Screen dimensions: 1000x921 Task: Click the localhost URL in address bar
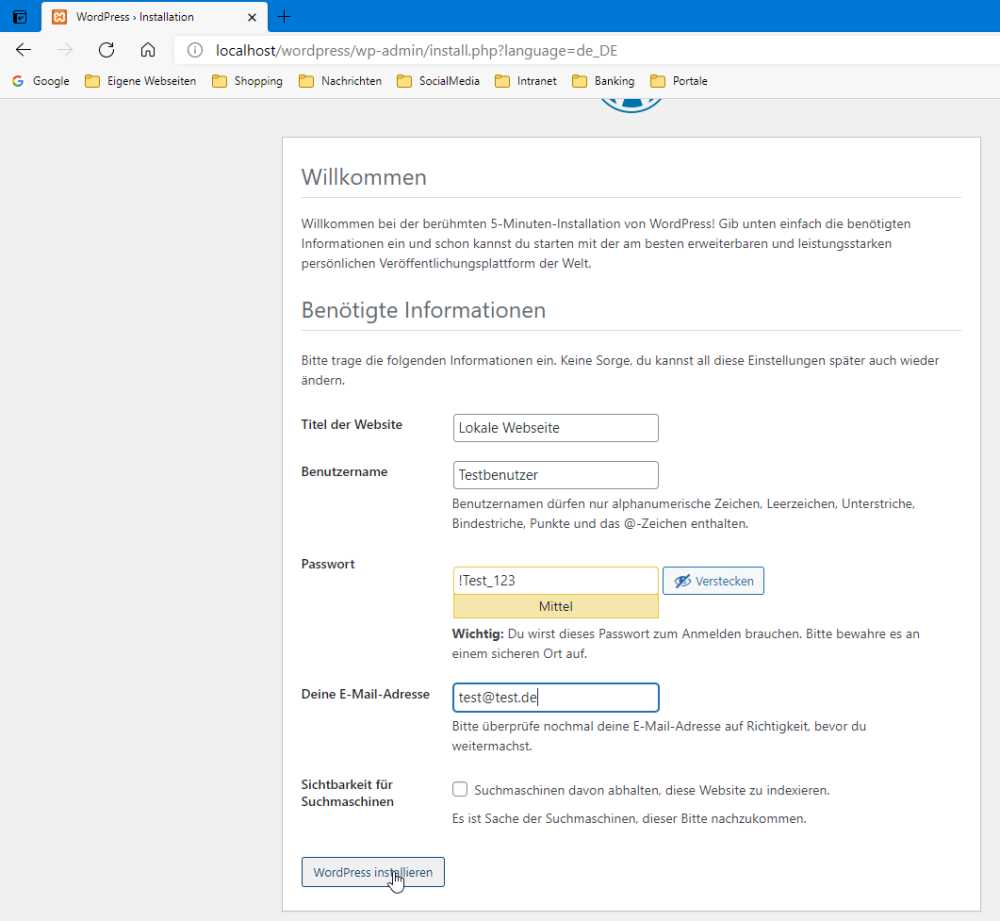(416, 50)
